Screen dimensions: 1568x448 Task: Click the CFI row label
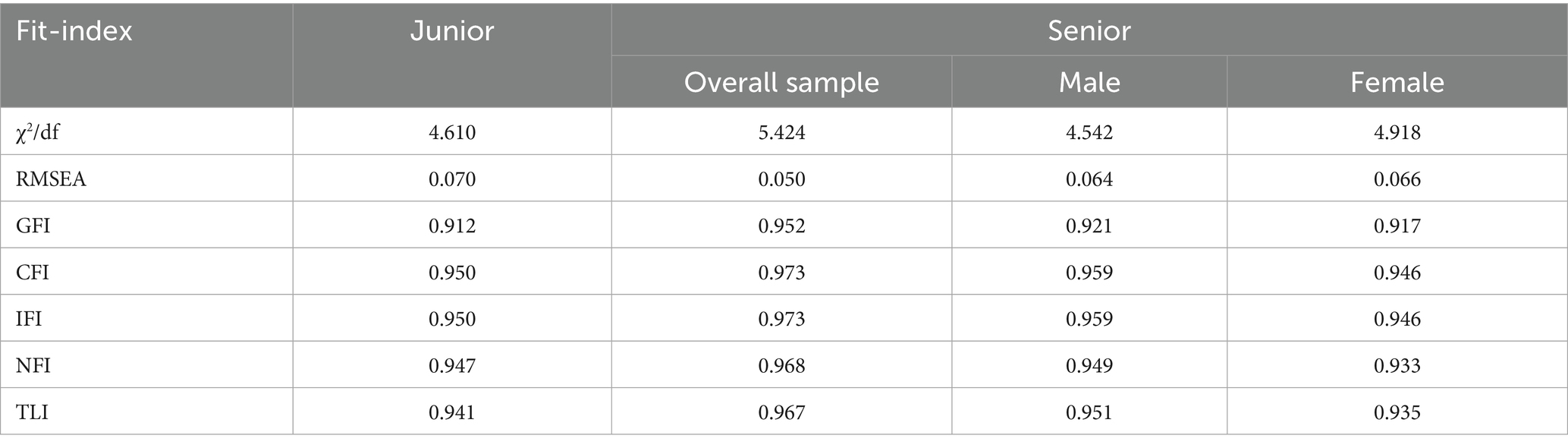[x=33, y=273]
